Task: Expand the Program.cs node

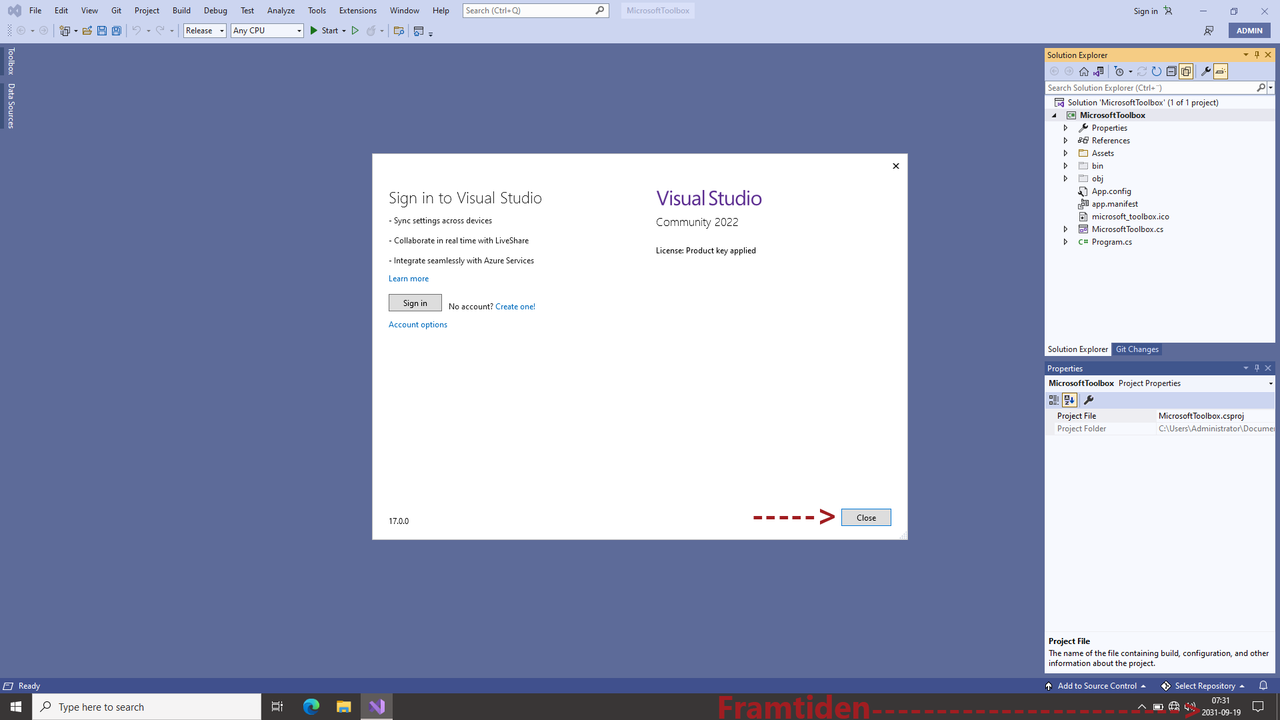Action: pyautogui.click(x=1065, y=242)
